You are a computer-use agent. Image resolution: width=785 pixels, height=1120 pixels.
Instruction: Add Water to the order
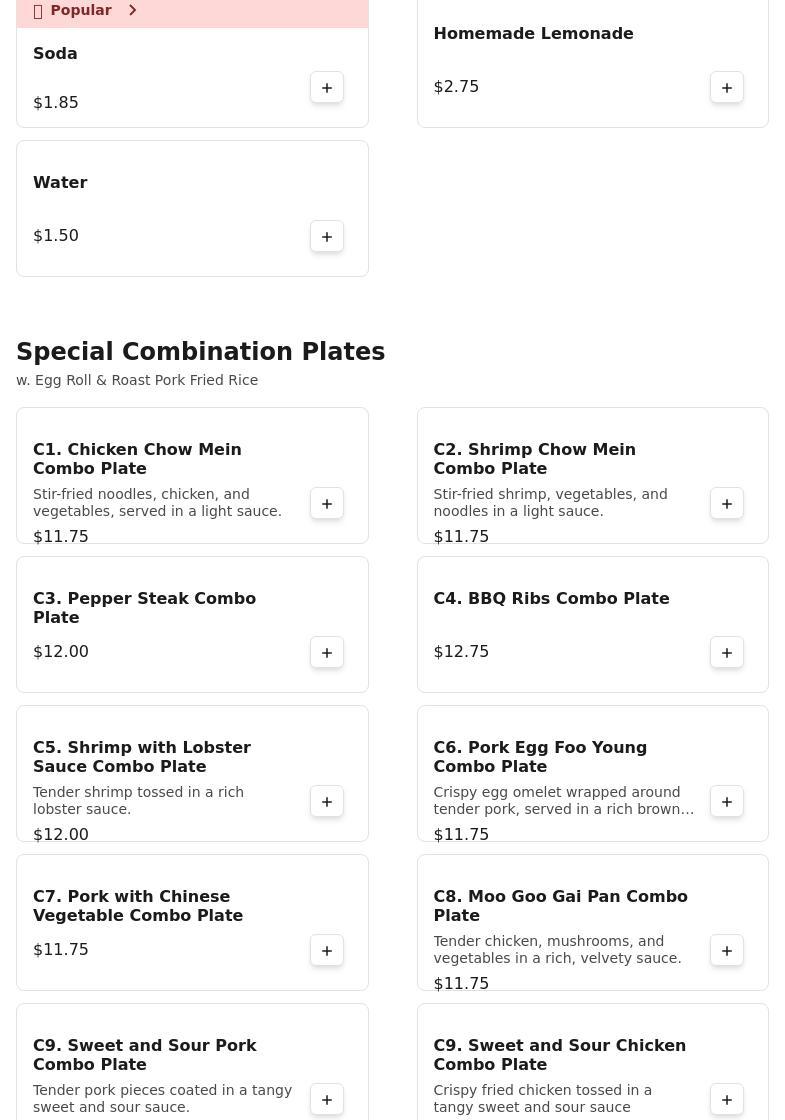(327, 237)
